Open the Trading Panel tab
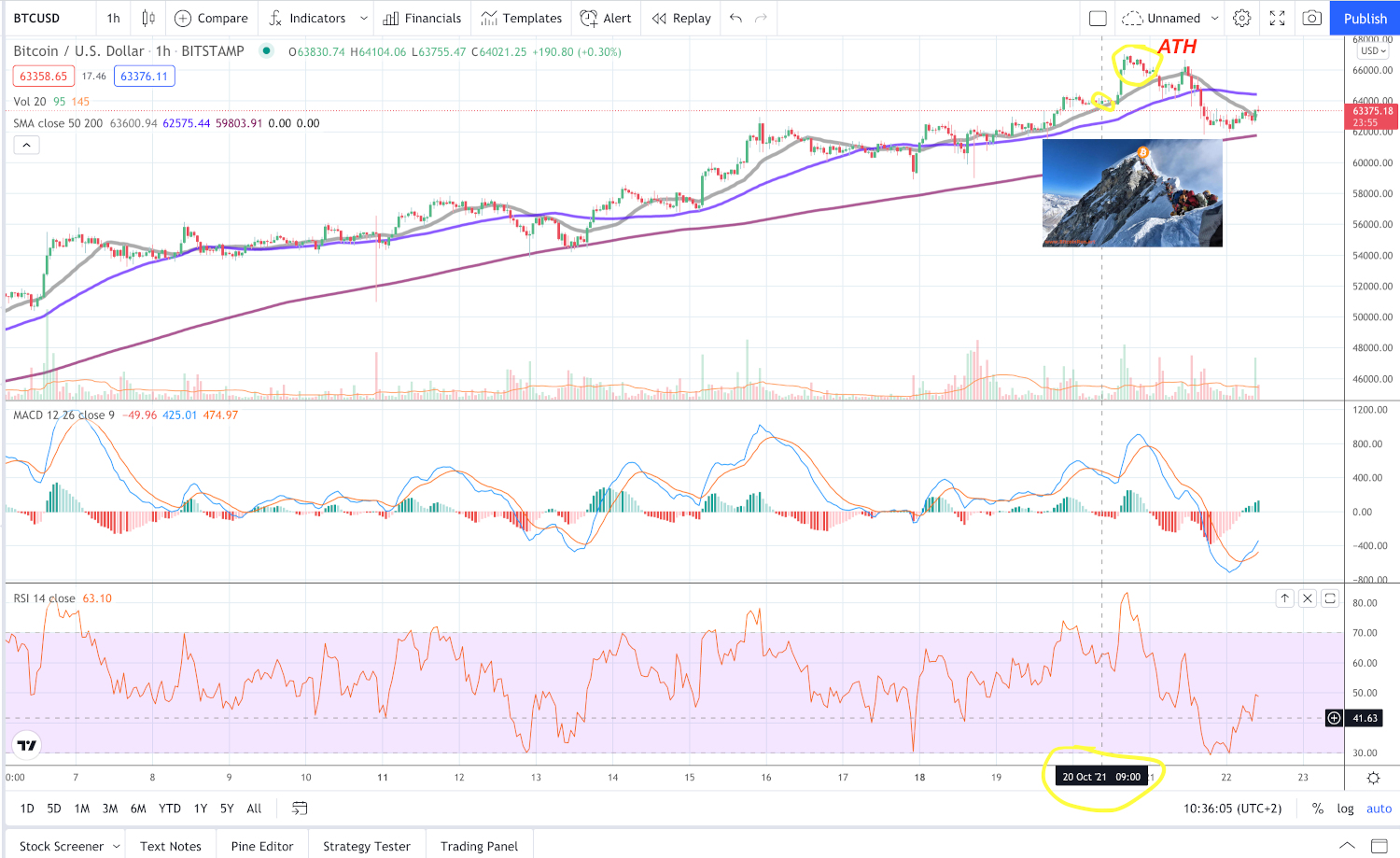 [x=480, y=846]
